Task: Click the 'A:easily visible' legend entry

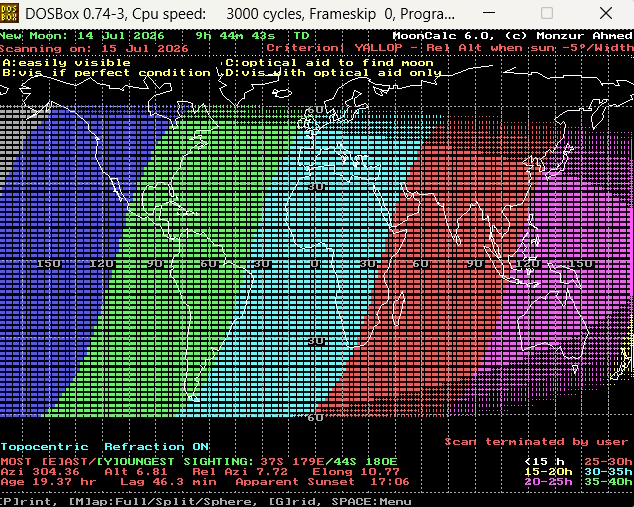Action: [66, 63]
